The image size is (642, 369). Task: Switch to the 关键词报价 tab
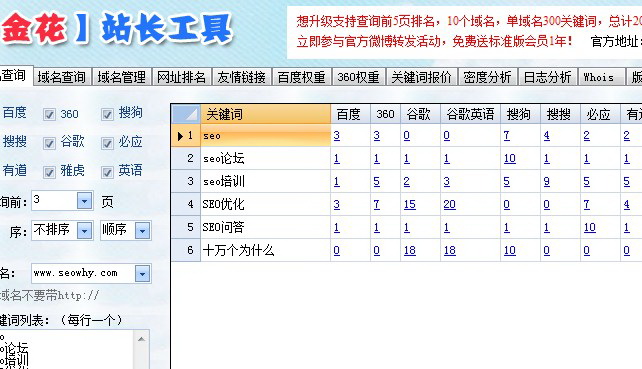pos(422,77)
